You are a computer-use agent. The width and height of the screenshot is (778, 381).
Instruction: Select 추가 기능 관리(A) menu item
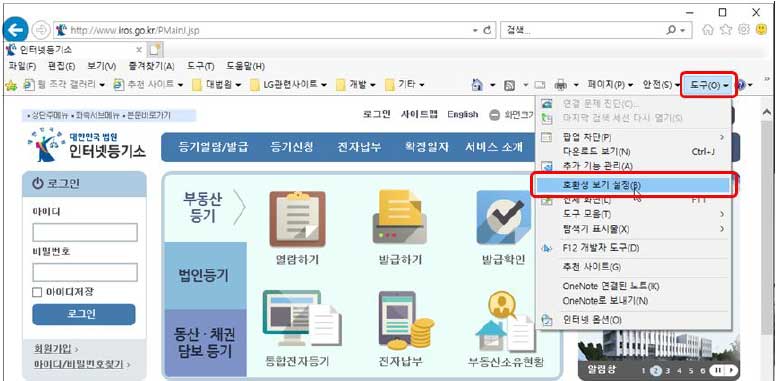coord(634,165)
